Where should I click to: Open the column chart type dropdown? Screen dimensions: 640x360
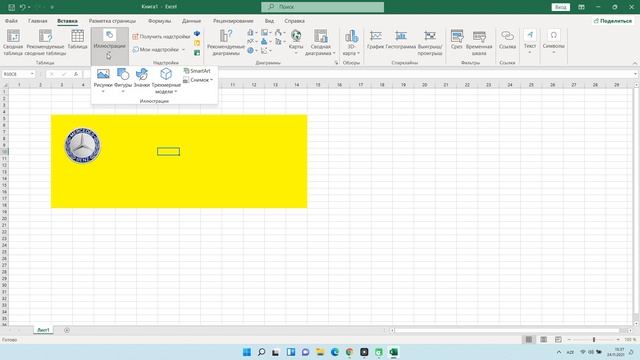pos(252,33)
